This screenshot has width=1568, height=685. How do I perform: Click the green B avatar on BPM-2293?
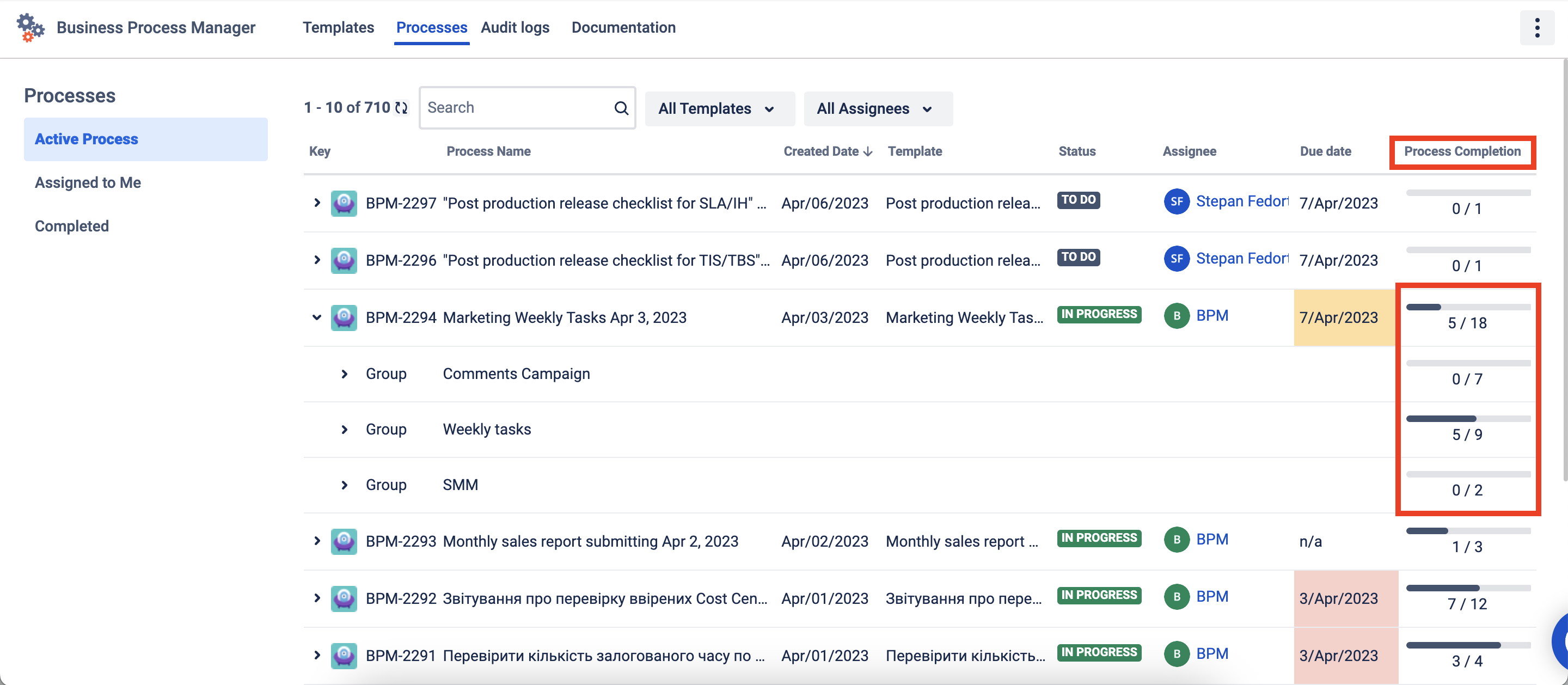(1176, 540)
